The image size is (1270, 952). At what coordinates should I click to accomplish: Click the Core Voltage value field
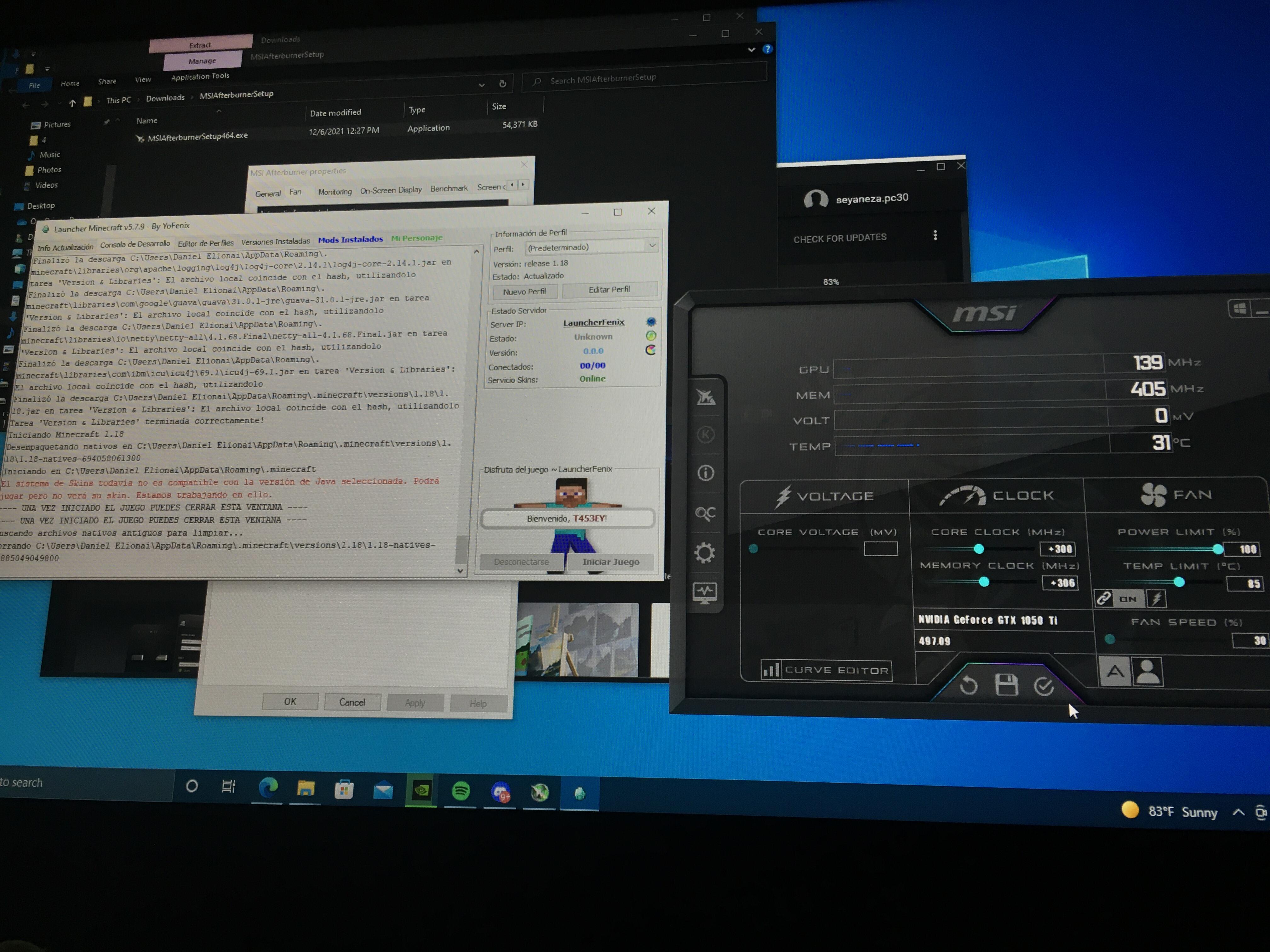(881, 549)
